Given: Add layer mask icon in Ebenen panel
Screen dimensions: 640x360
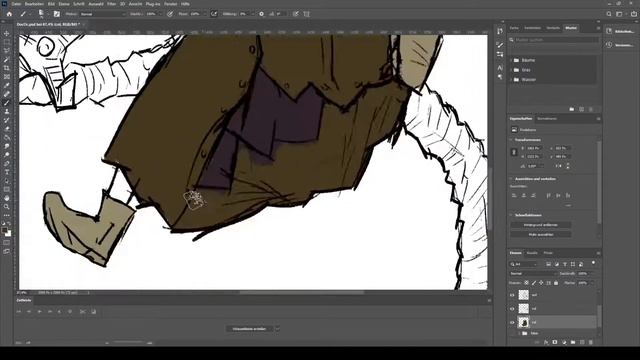Looking at the screenshot, I should 555,342.
